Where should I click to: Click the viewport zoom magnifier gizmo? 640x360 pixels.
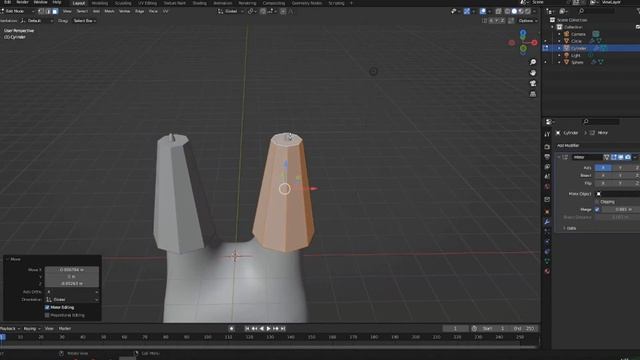point(533,62)
